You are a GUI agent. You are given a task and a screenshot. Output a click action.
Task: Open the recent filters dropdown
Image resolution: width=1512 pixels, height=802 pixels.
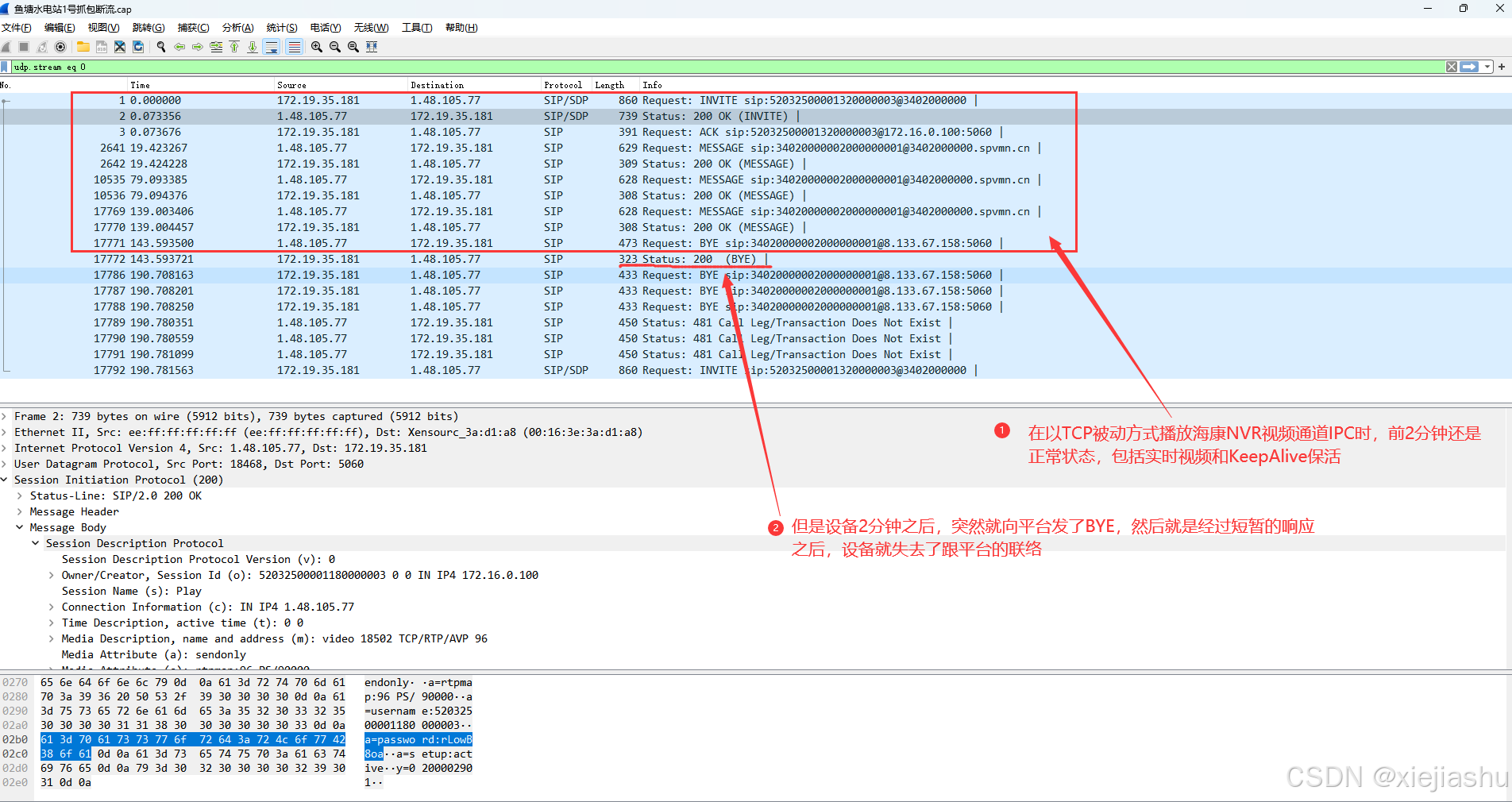tap(1487, 67)
